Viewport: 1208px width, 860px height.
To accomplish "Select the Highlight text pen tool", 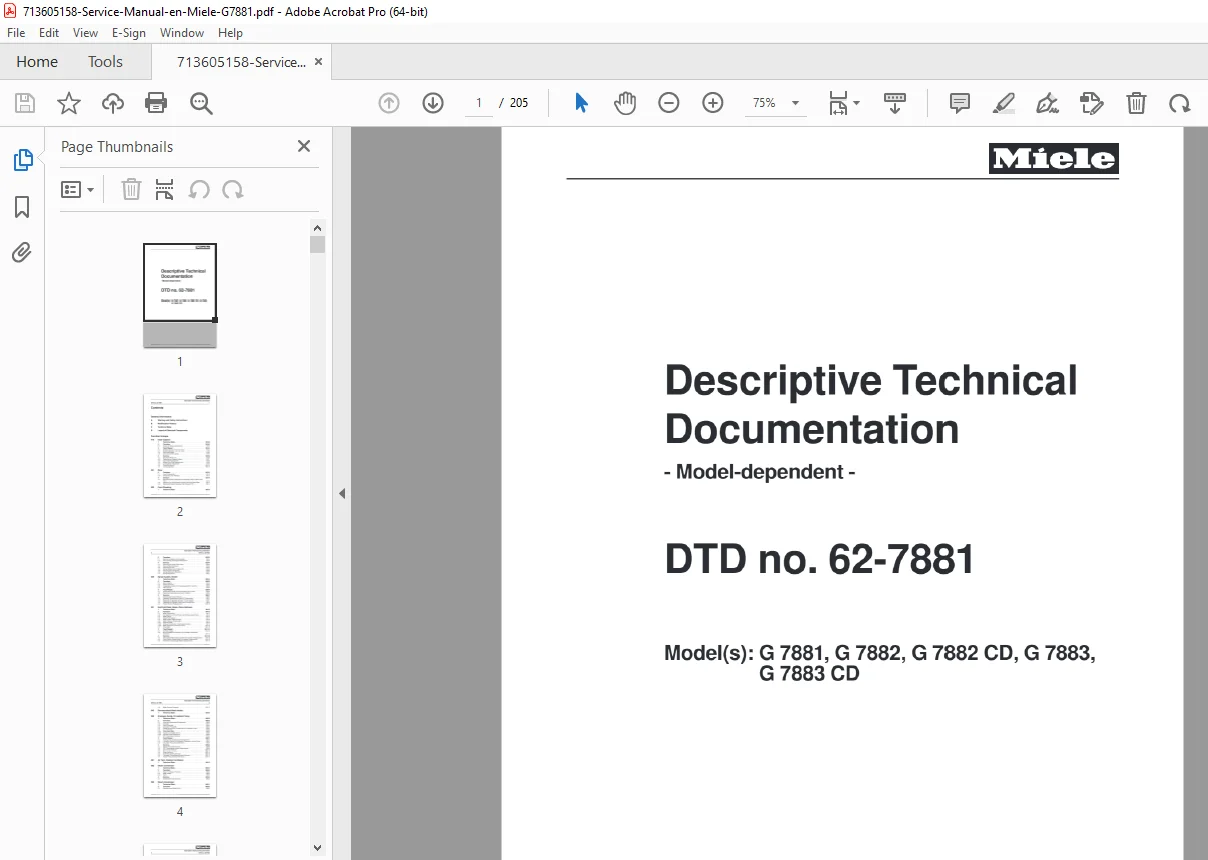I will [x=1004, y=103].
